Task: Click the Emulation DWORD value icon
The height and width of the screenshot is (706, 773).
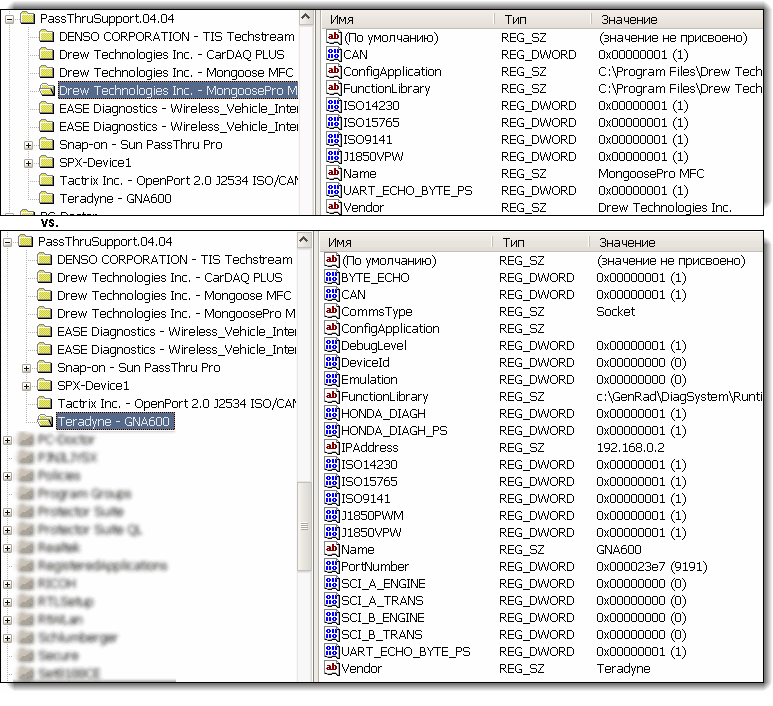Action: [x=332, y=380]
